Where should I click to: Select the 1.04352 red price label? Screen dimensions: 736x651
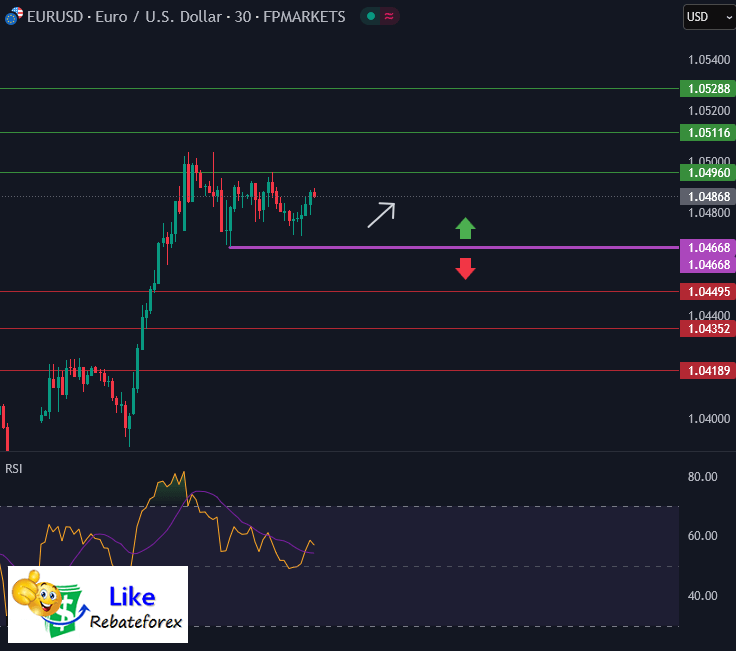coord(707,329)
